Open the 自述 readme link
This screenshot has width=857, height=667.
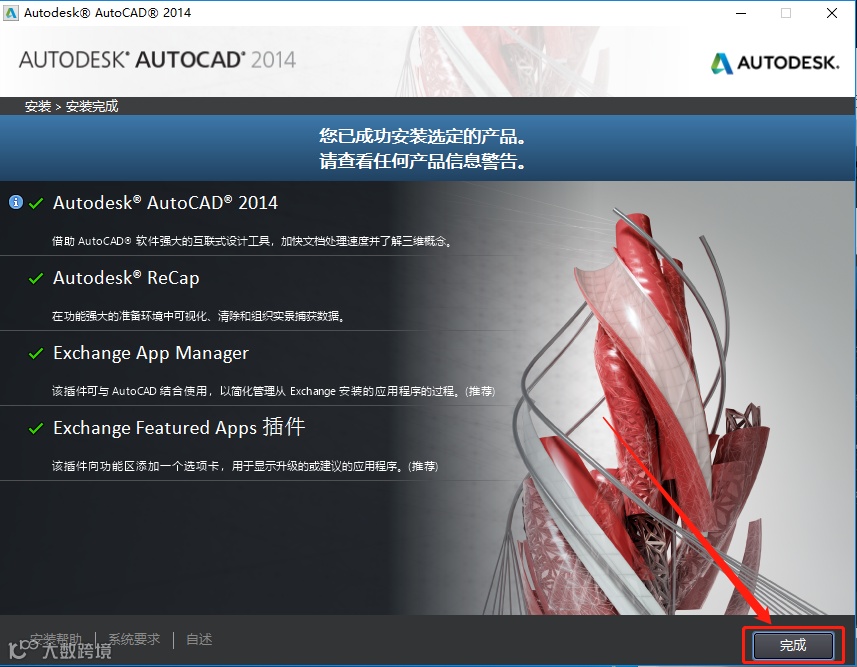coord(199,639)
